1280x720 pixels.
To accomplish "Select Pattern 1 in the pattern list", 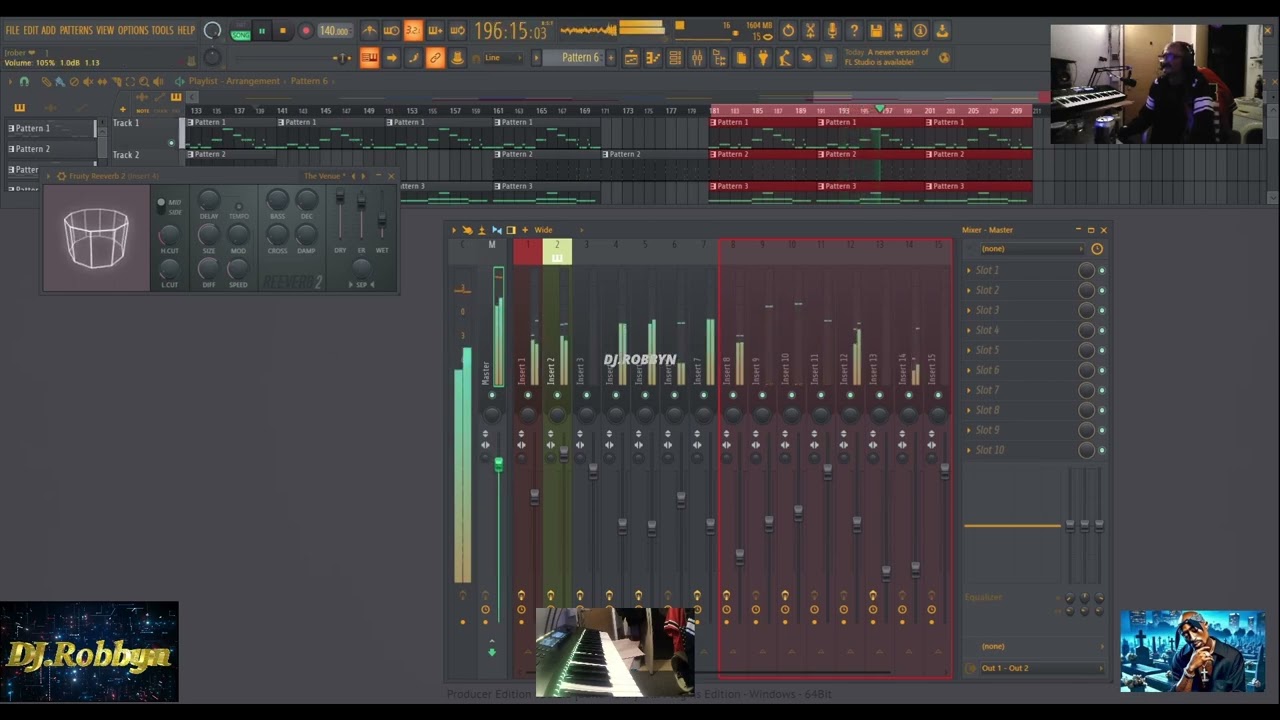I will pos(50,128).
